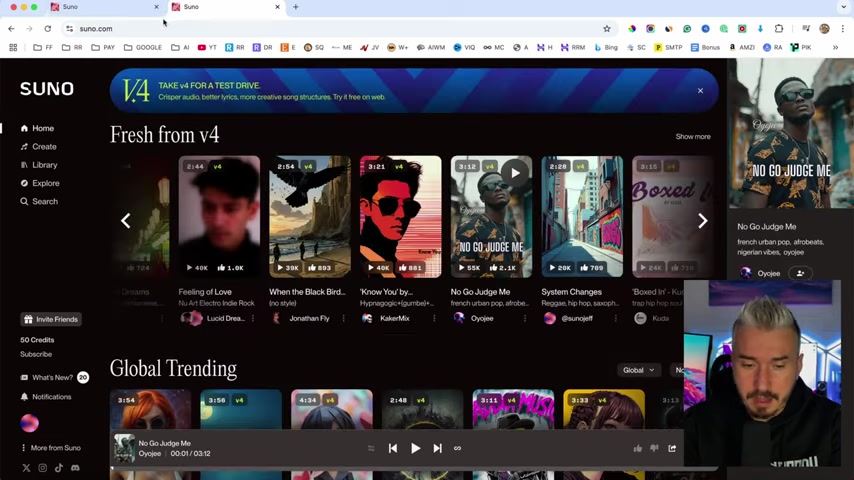Follow Oyojee in the right panel

click(x=800, y=274)
